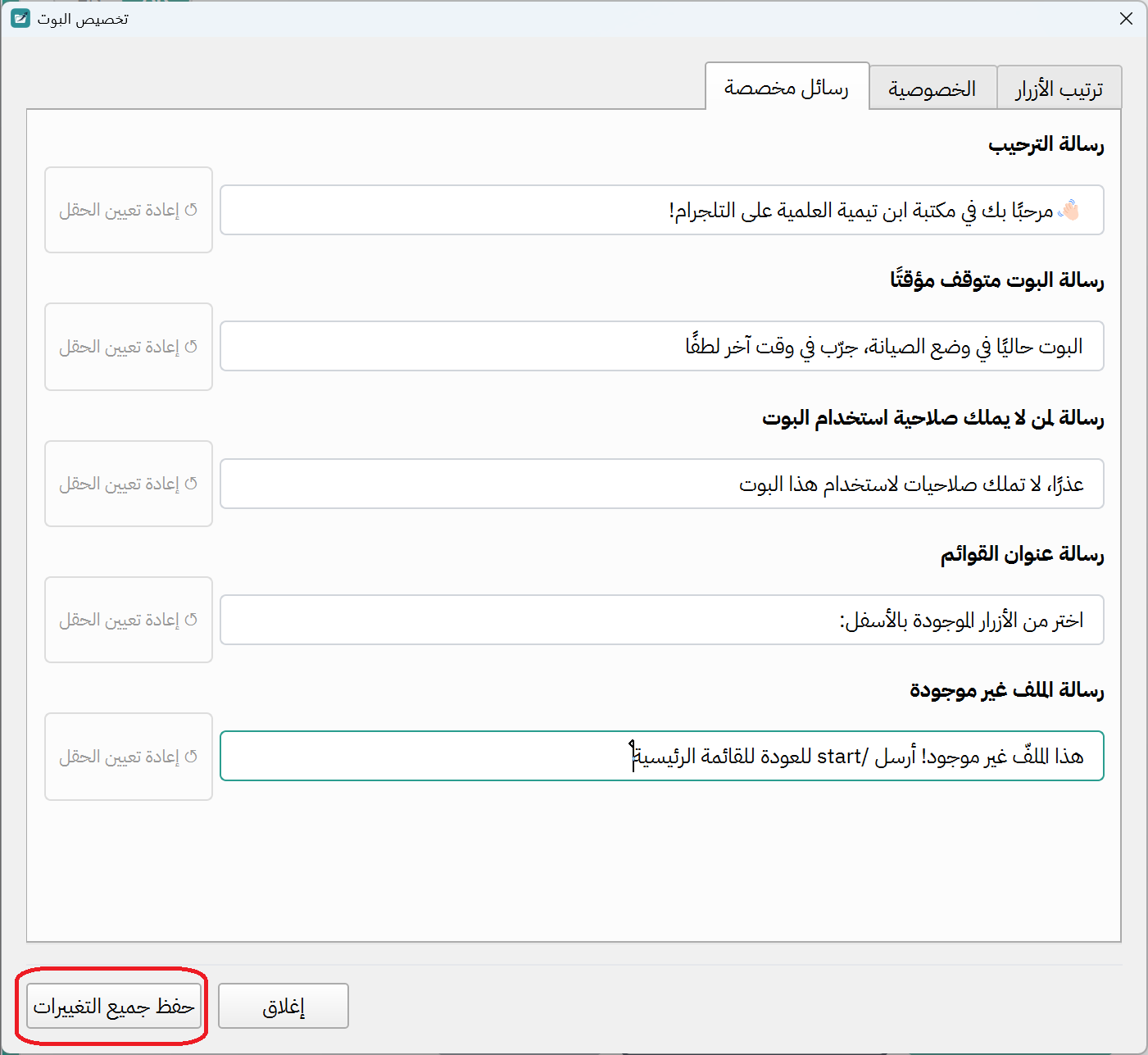Screen dimensions: 1148x1055
Task: Click the إغلاق button to dismiss the dialog
Action: (283, 1006)
